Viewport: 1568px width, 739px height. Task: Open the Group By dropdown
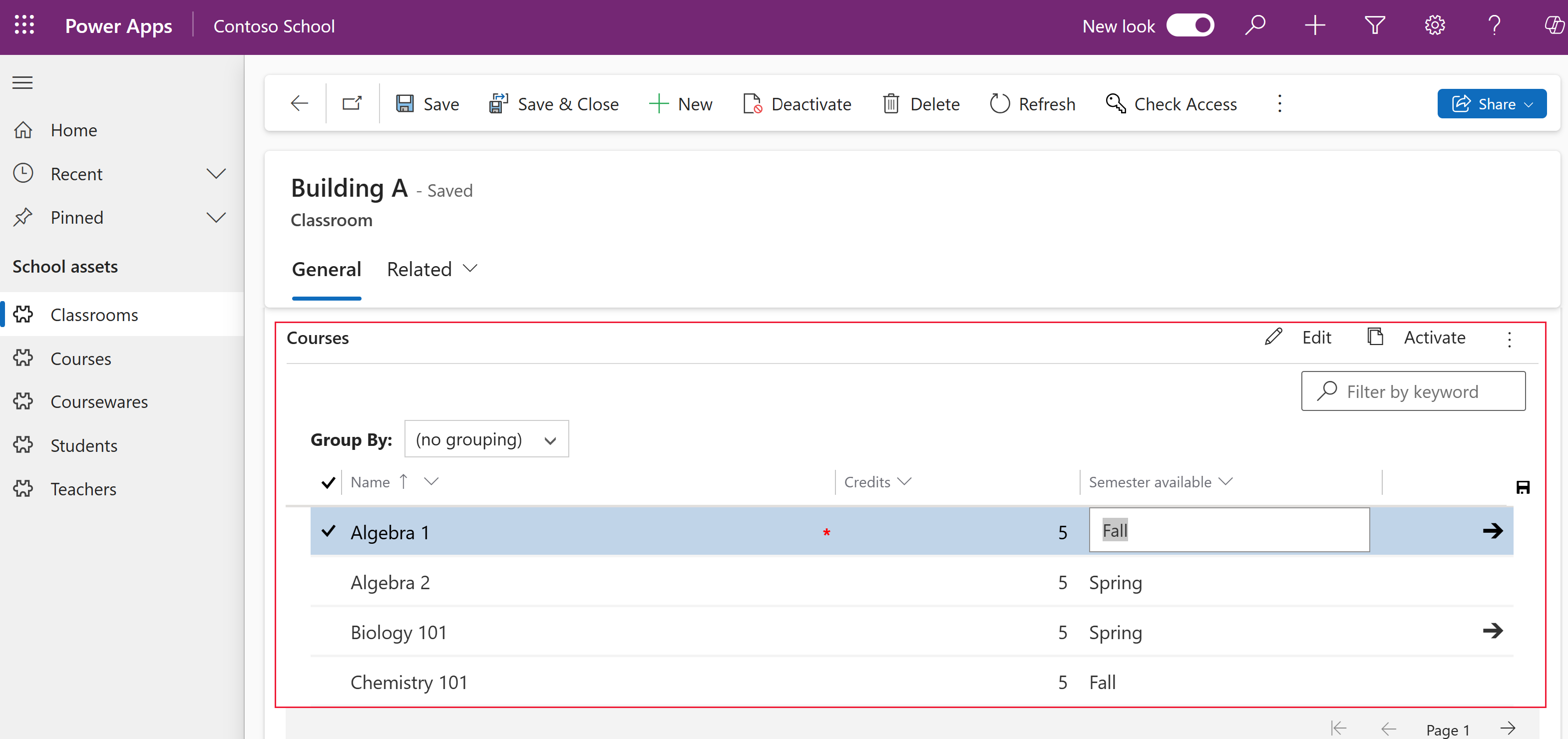click(487, 438)
